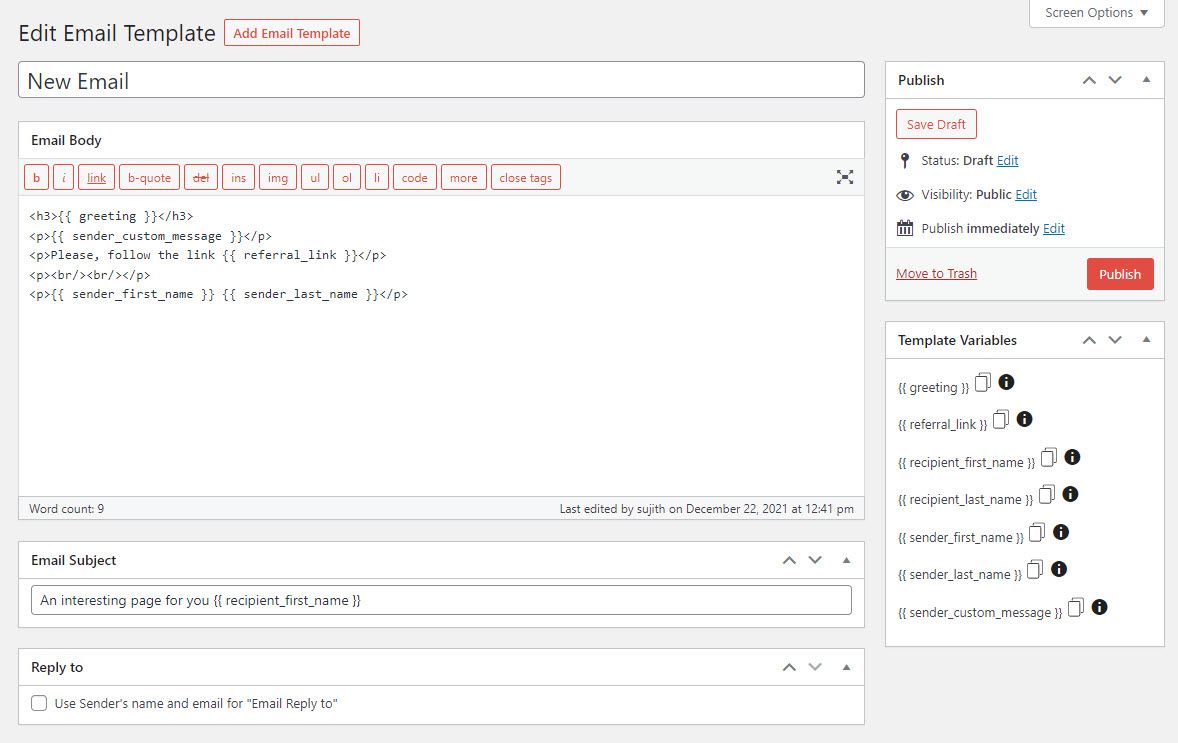1178x743 pixels.
Task: Show info about referral_link variable
Action: 1024,418
